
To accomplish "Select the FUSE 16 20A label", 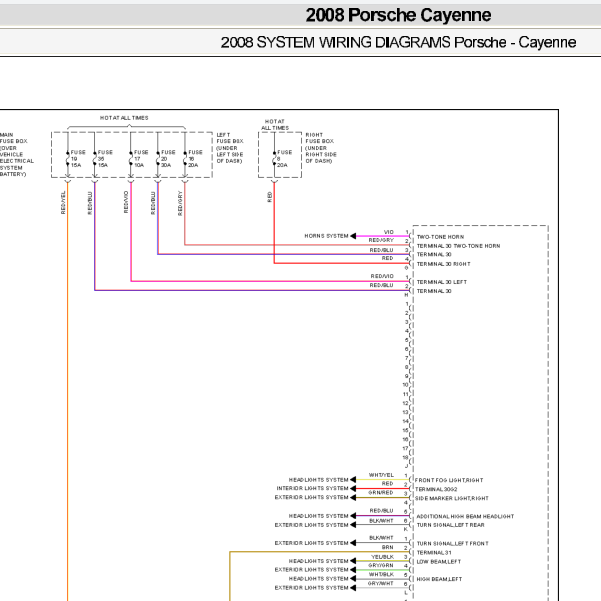I will (x=195, y=159).
